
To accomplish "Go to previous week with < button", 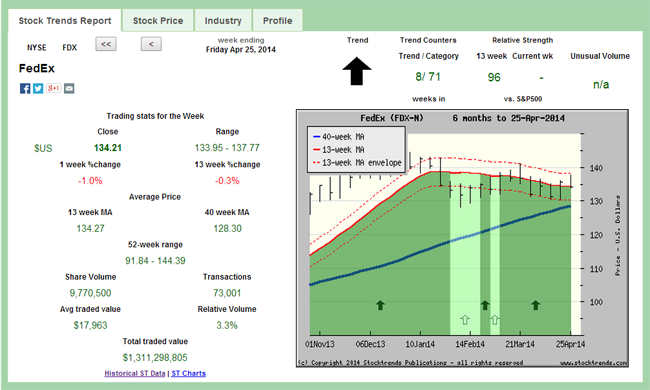I will click(151, 44).
